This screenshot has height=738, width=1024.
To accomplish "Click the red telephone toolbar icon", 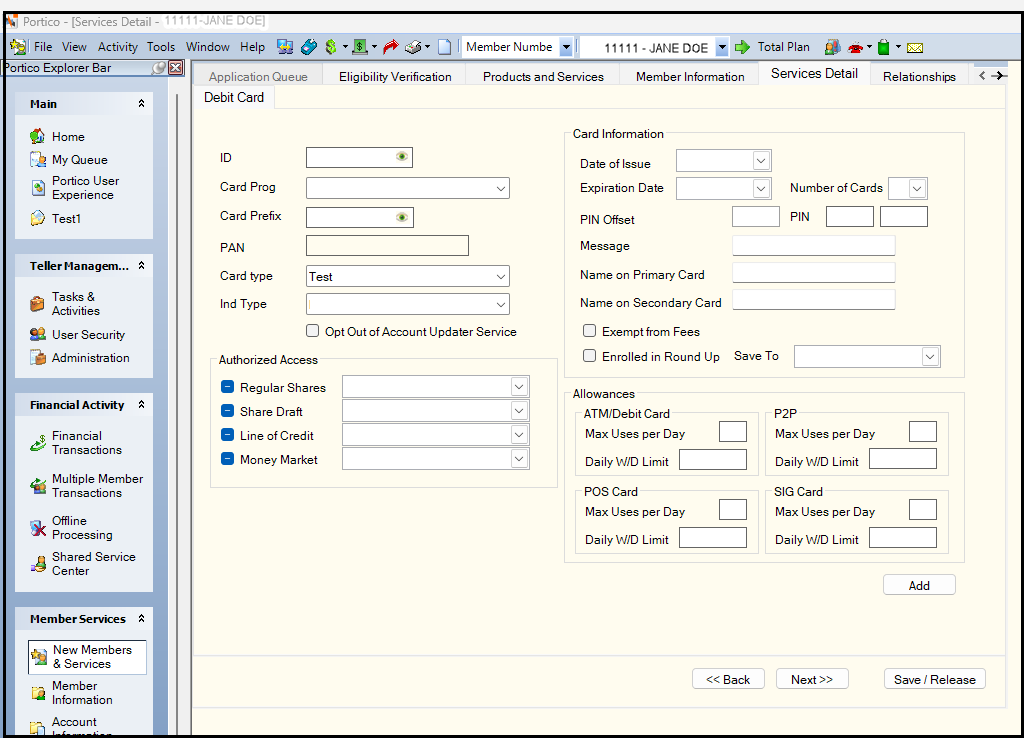I will (x=855, y=47).
